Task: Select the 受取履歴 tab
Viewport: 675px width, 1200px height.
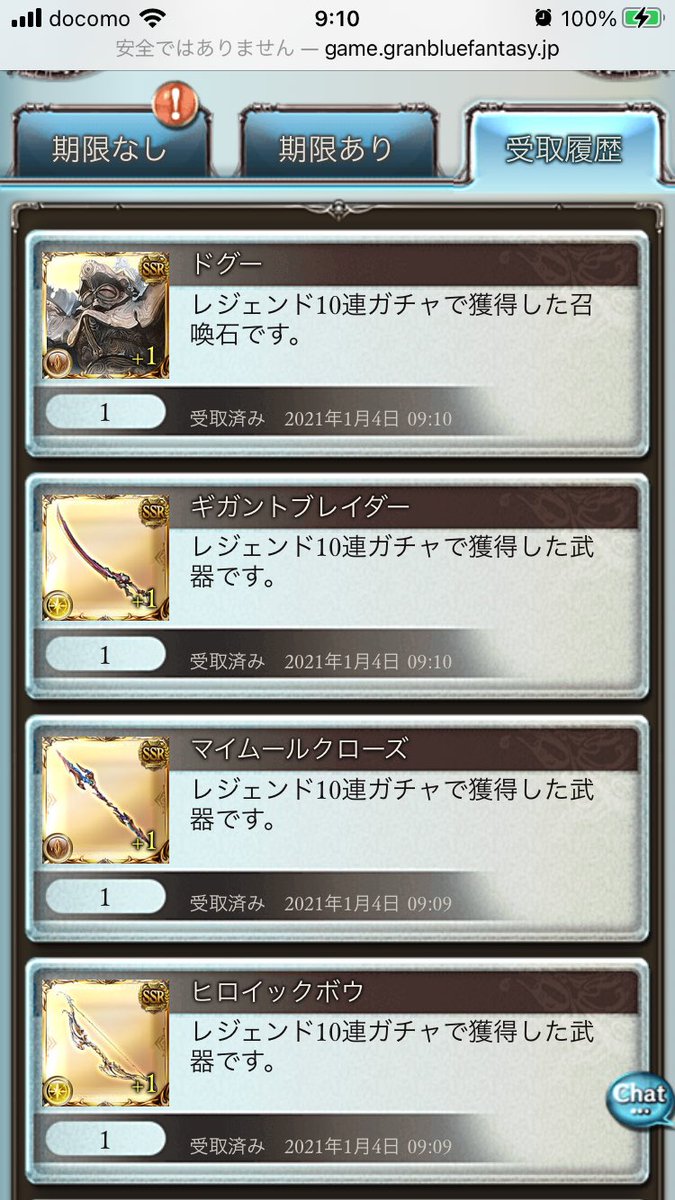Action: point(564,149)
